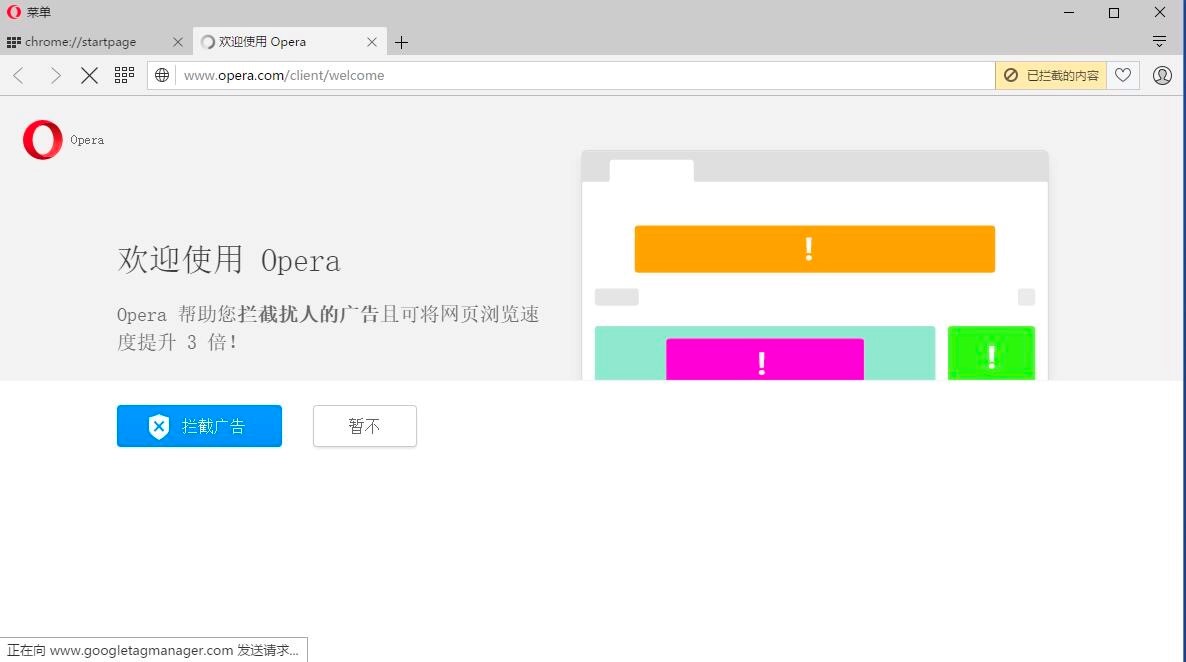This screenshot has width=1186, height=662.
Task: Click the site badge icon in the address bar
Action: tap(161, 75)
